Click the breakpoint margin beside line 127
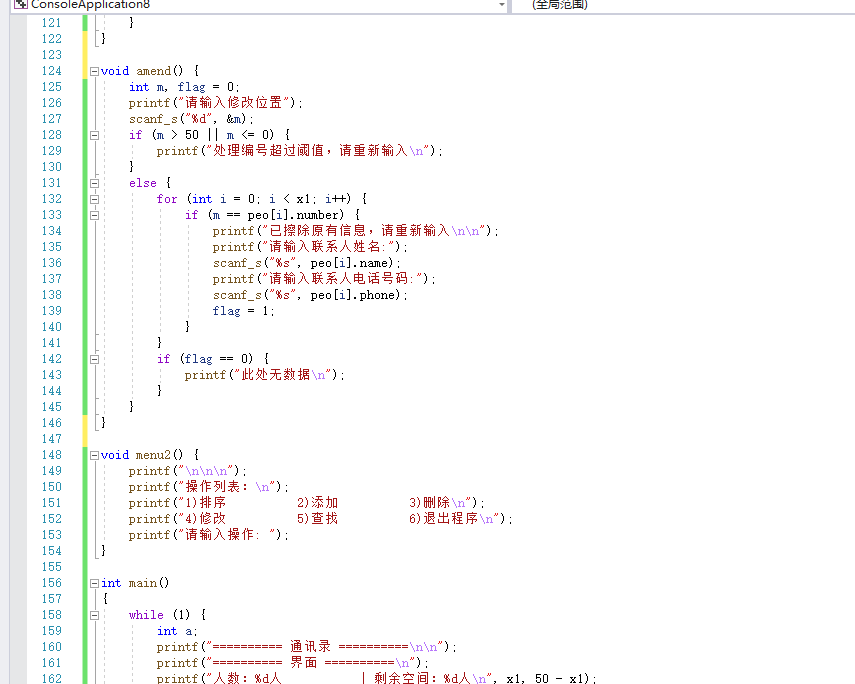Screen dimensions: 855x684 (x=19, y=119)
